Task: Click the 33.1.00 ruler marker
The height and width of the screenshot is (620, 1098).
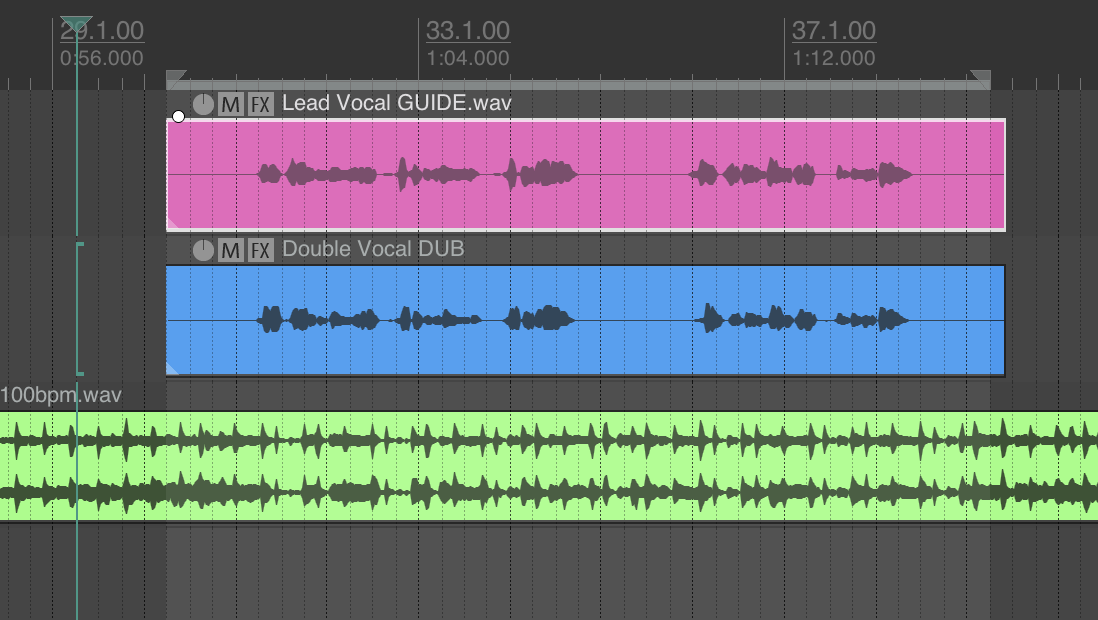Action: pos(467,31)
